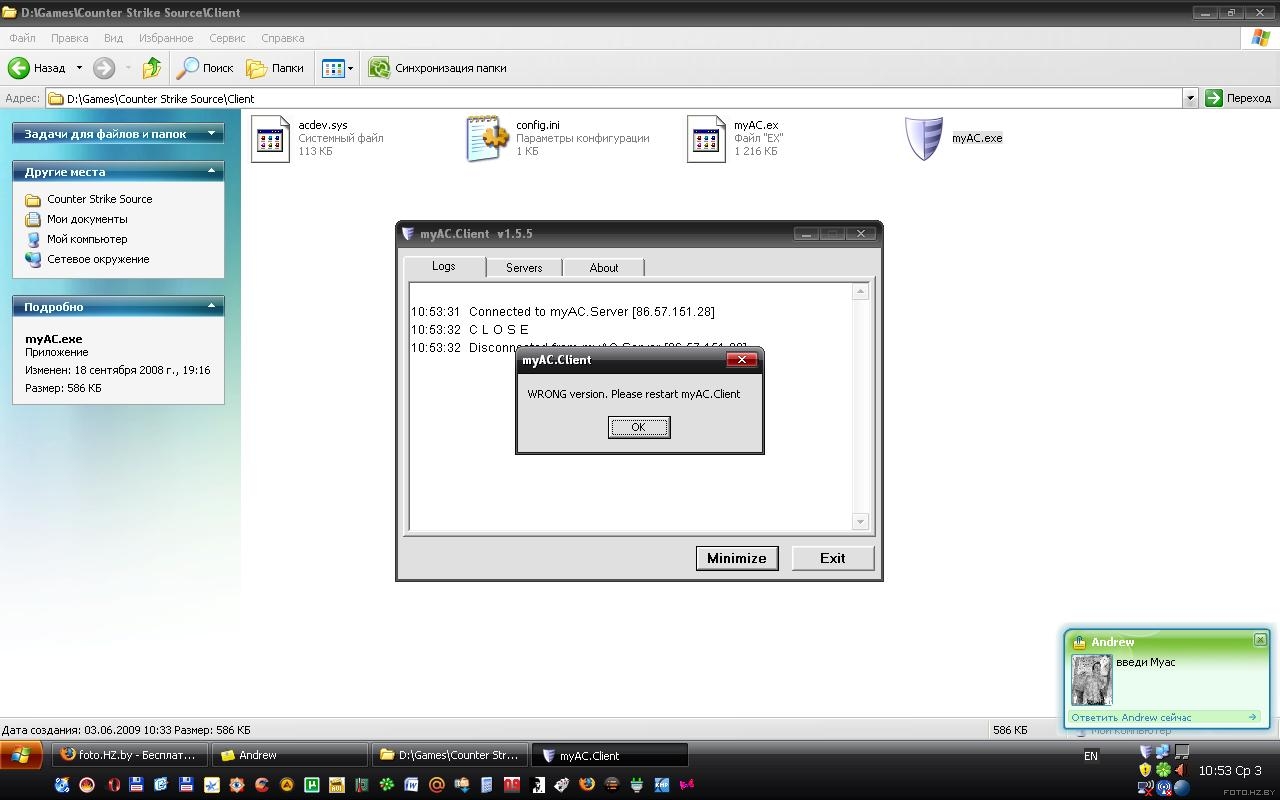The image size is (1280, 800).
Task: Click the ICQ flower icon in system tray
Action: coord(1164,770)
